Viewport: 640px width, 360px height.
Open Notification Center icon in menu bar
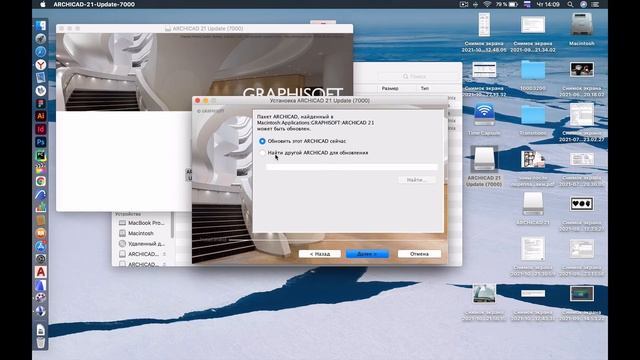[x=596, y=4]
